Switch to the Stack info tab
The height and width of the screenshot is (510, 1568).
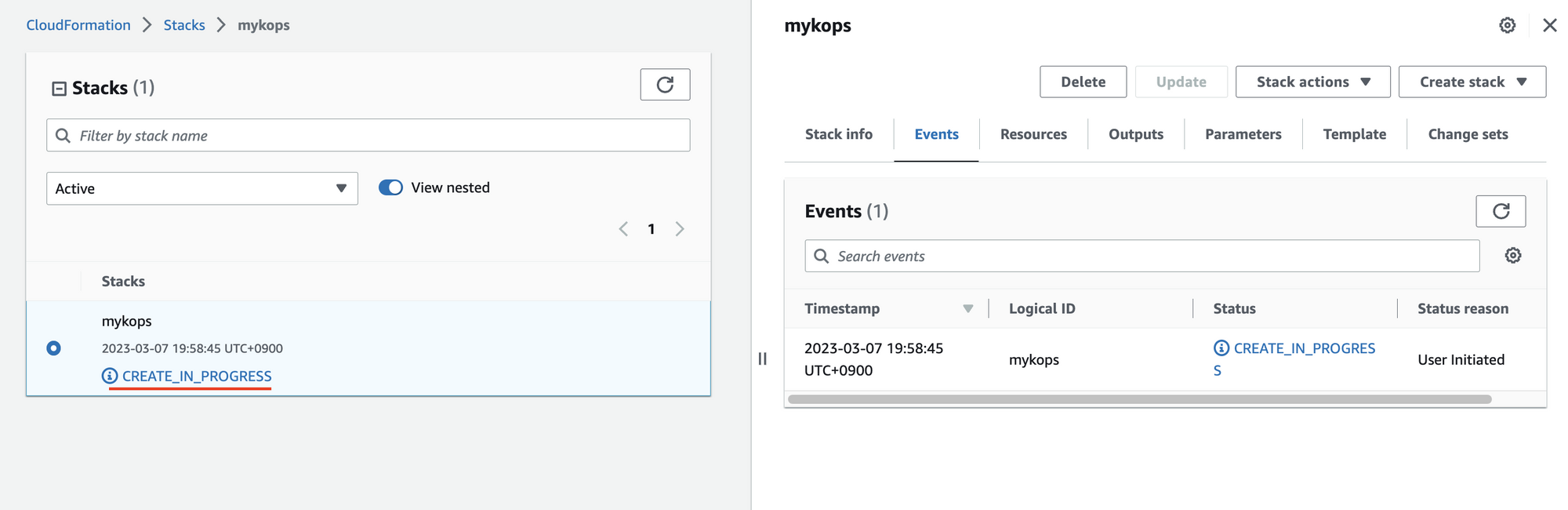[x=838, y=134]
